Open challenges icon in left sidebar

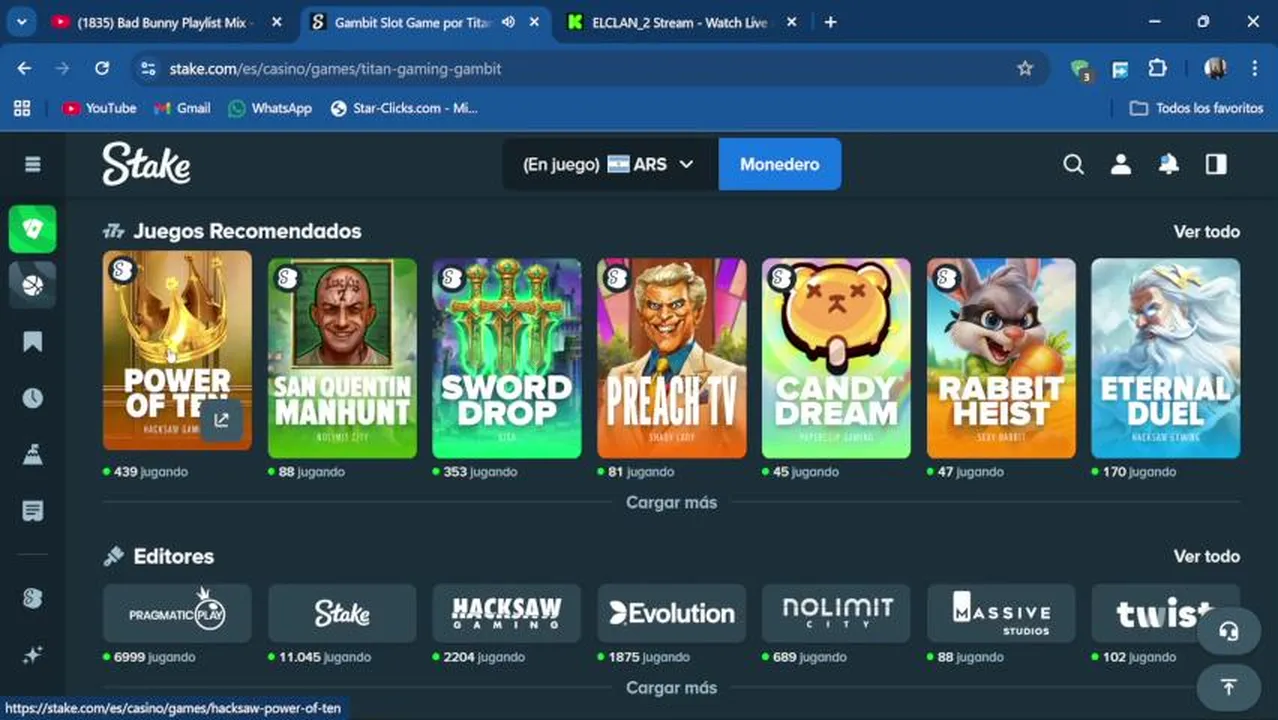pos(33,455)
